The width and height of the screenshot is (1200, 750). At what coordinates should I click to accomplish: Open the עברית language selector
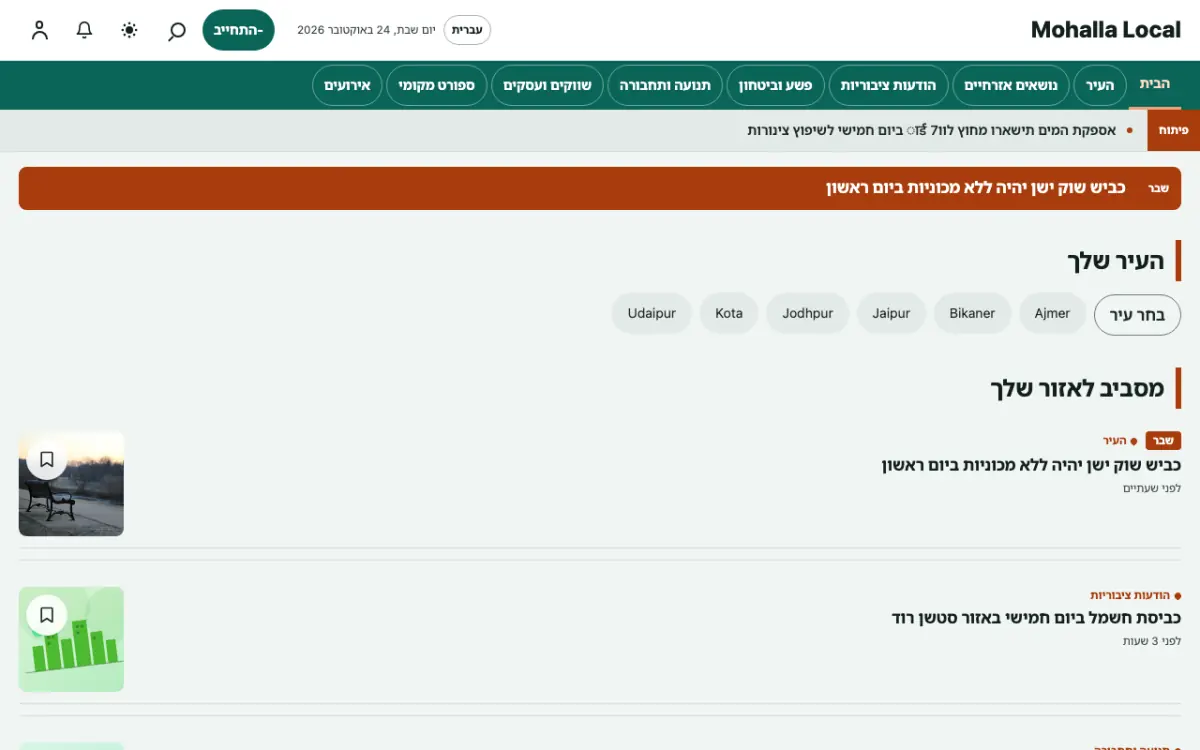467,30
